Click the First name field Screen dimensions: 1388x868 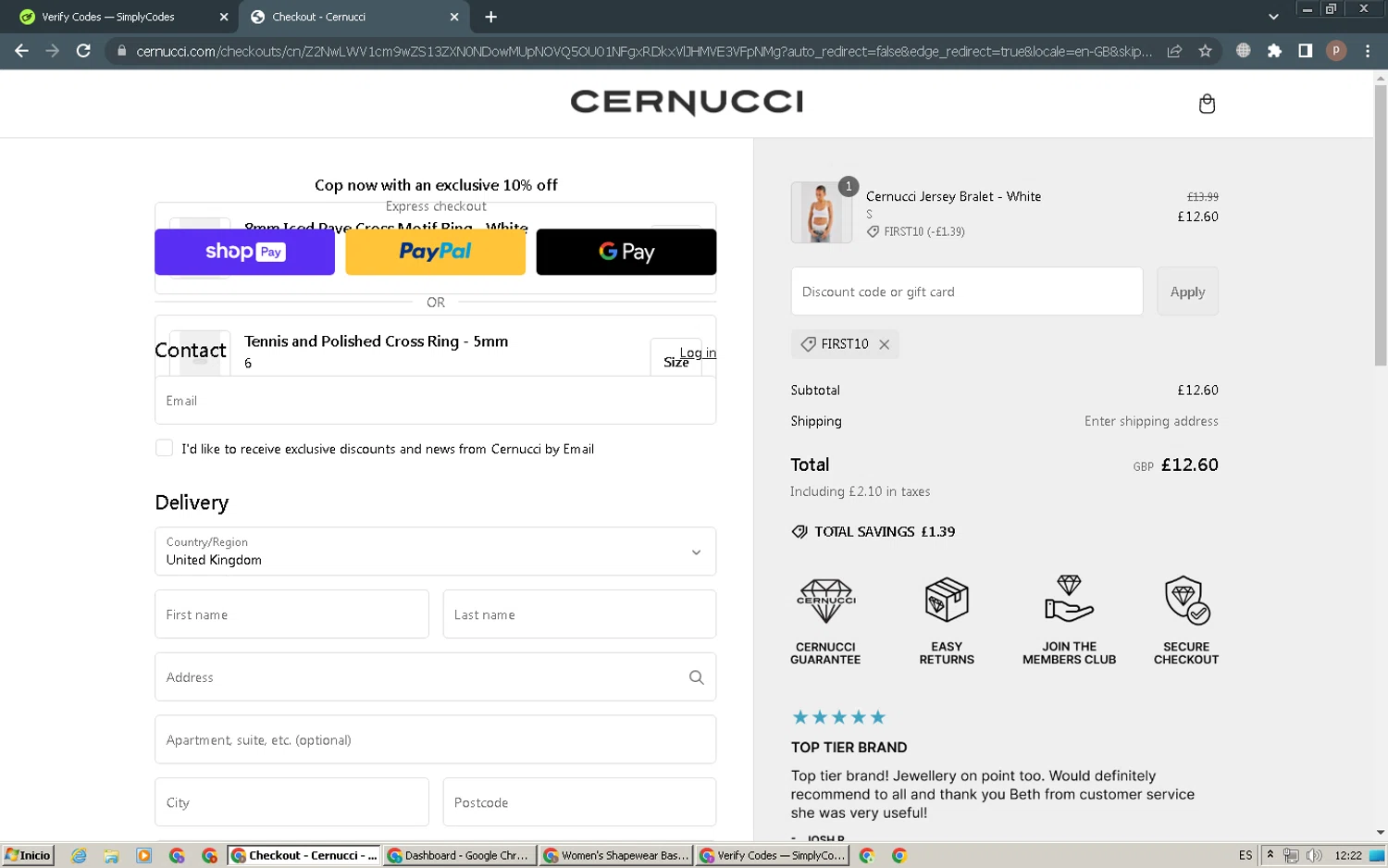(x=292, y=614)
